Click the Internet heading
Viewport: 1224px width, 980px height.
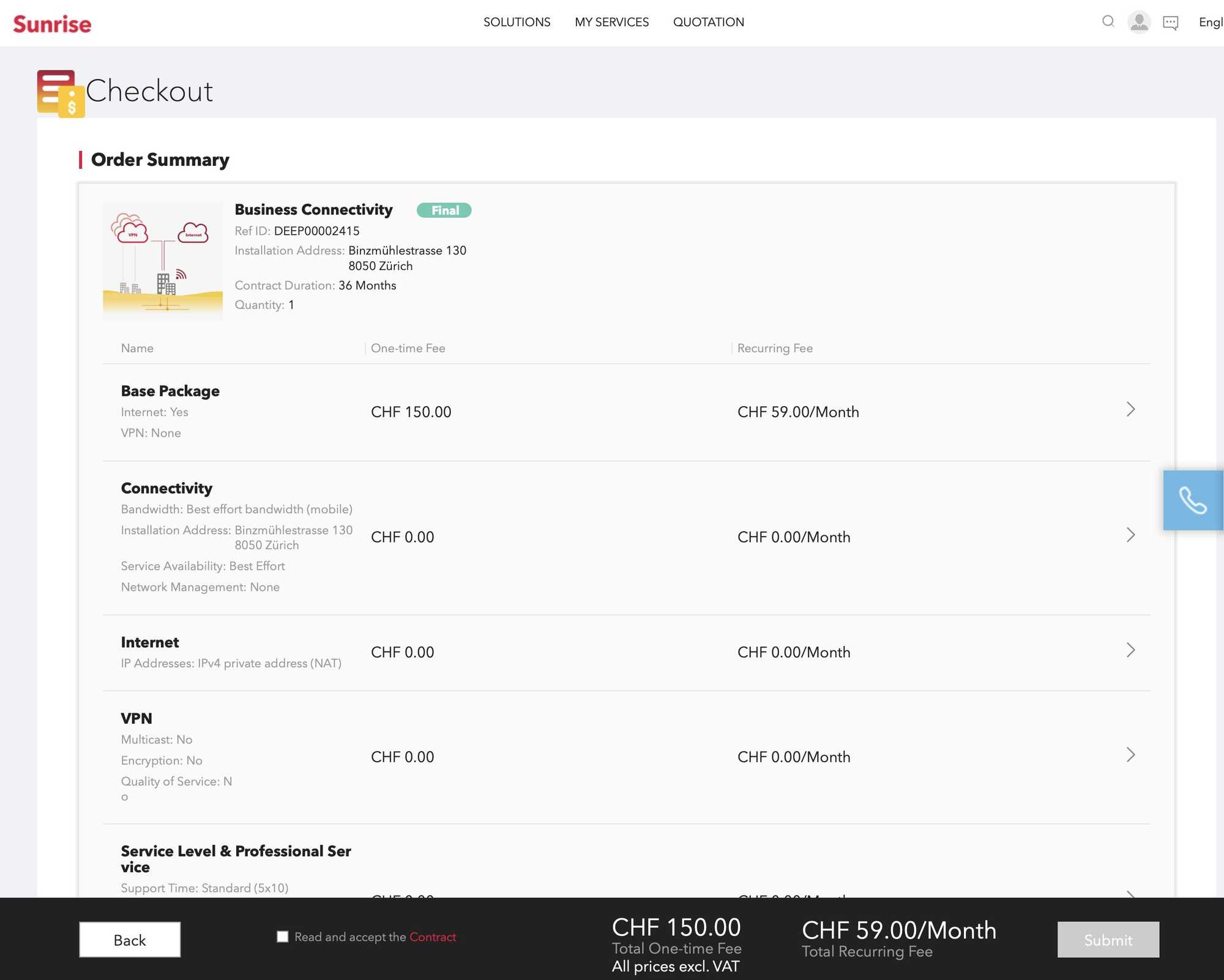150,642
